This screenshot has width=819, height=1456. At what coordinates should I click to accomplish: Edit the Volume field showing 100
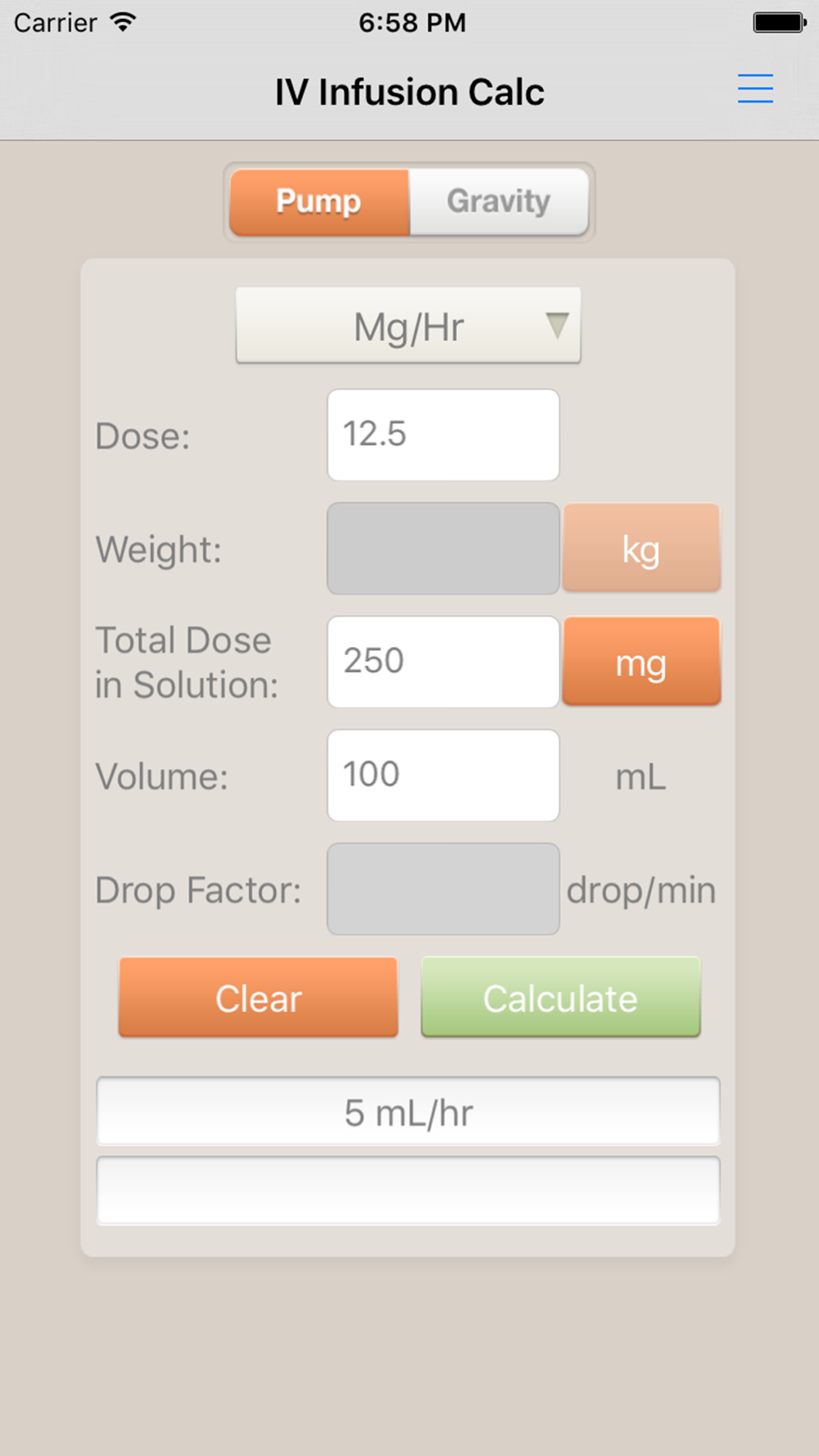[443, 775]
